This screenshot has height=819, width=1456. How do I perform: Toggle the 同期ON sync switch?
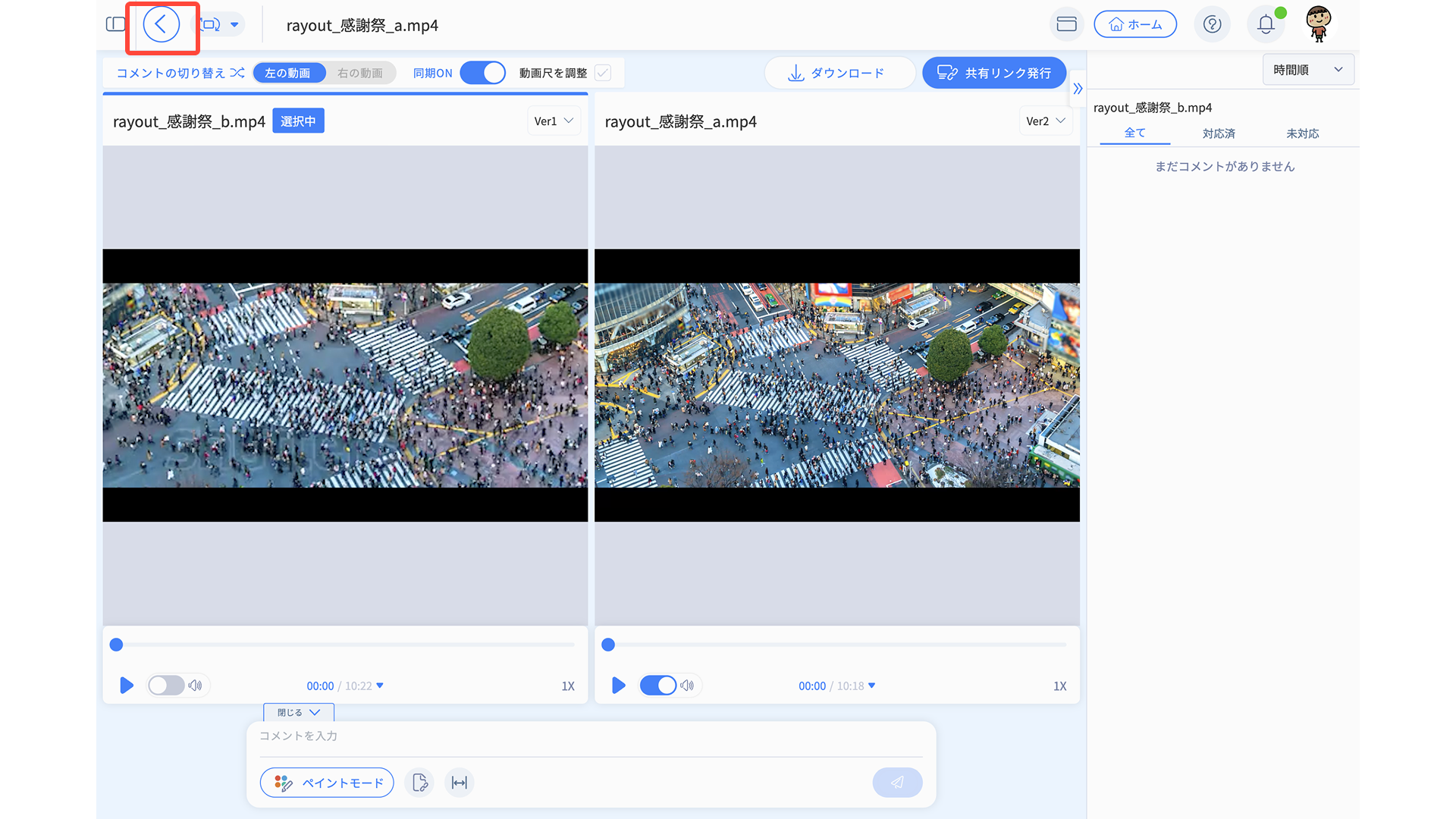point(482,73)
